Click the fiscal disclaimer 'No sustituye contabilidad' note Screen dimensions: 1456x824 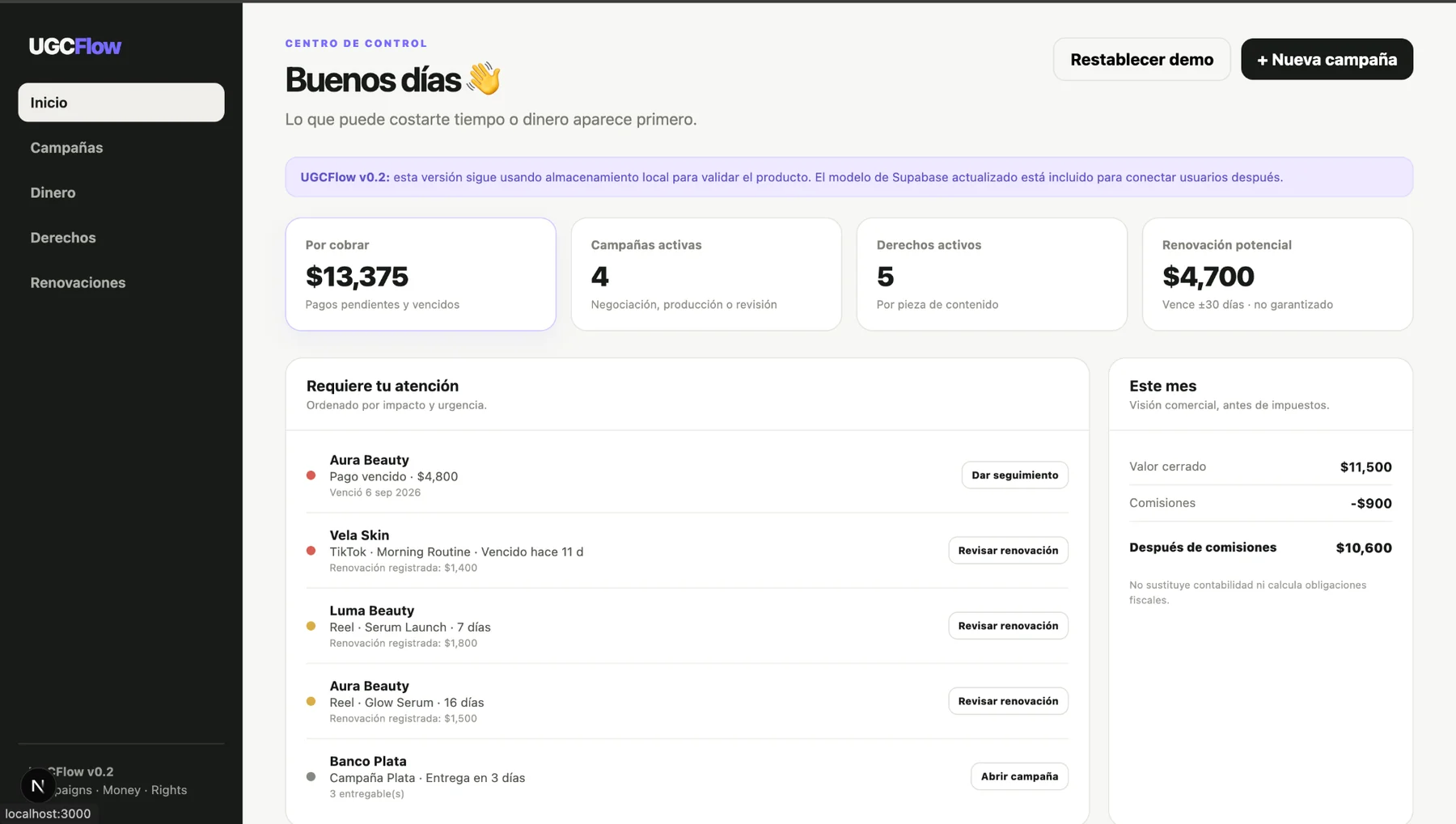coord(1248,592)
